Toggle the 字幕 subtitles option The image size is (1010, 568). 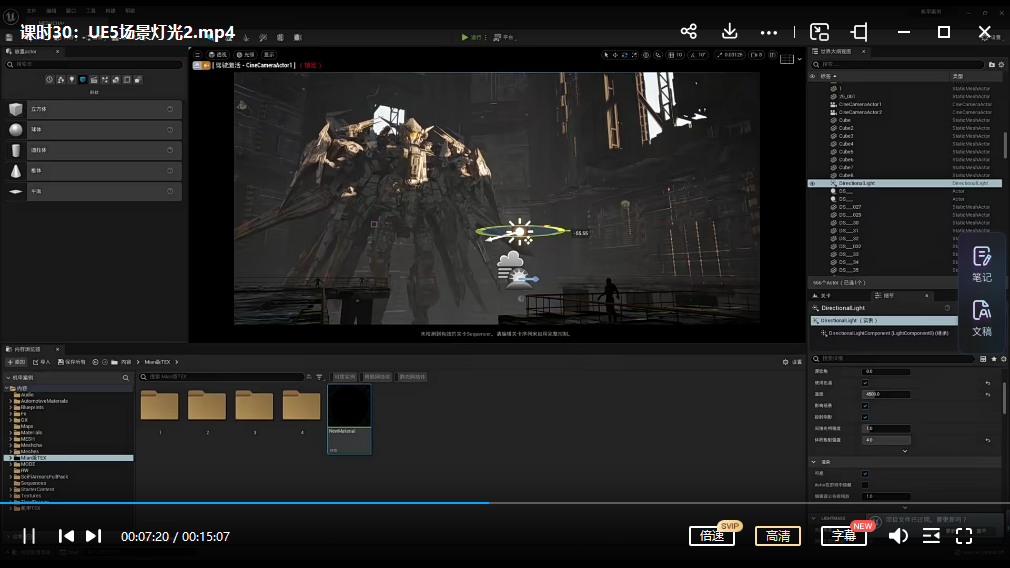pyautogui.click(x=844, y=536)
